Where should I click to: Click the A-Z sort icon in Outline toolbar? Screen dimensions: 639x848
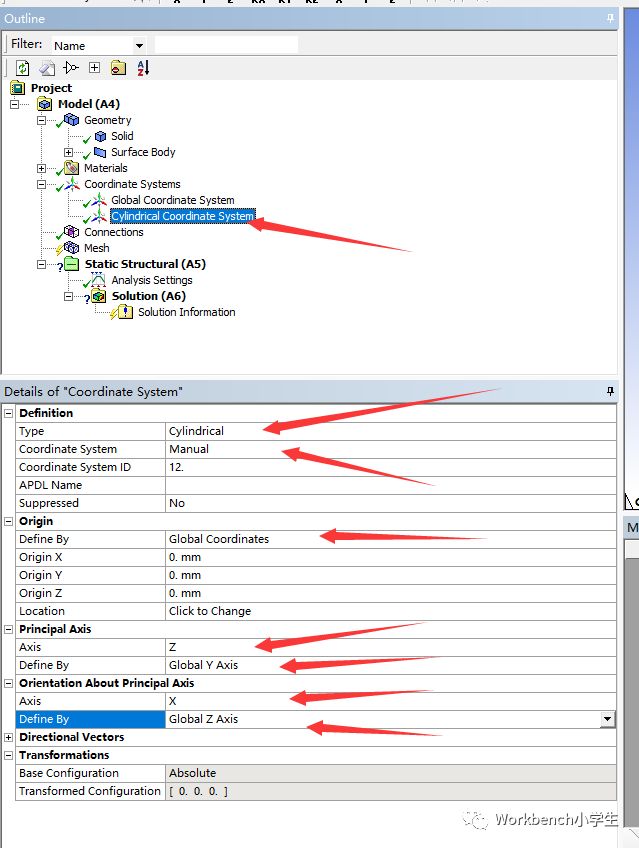click(142, 68)
